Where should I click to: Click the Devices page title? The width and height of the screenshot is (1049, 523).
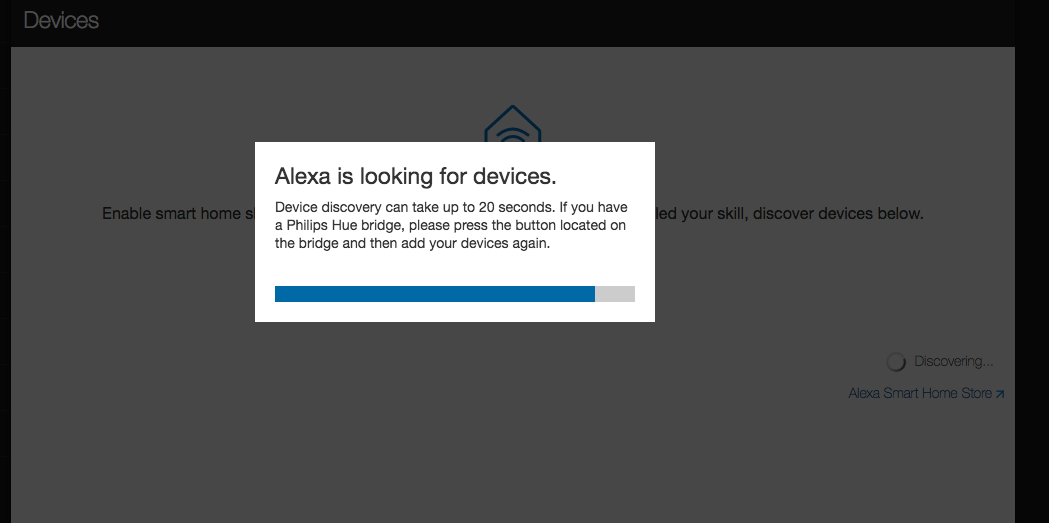(x=61, y=20)
